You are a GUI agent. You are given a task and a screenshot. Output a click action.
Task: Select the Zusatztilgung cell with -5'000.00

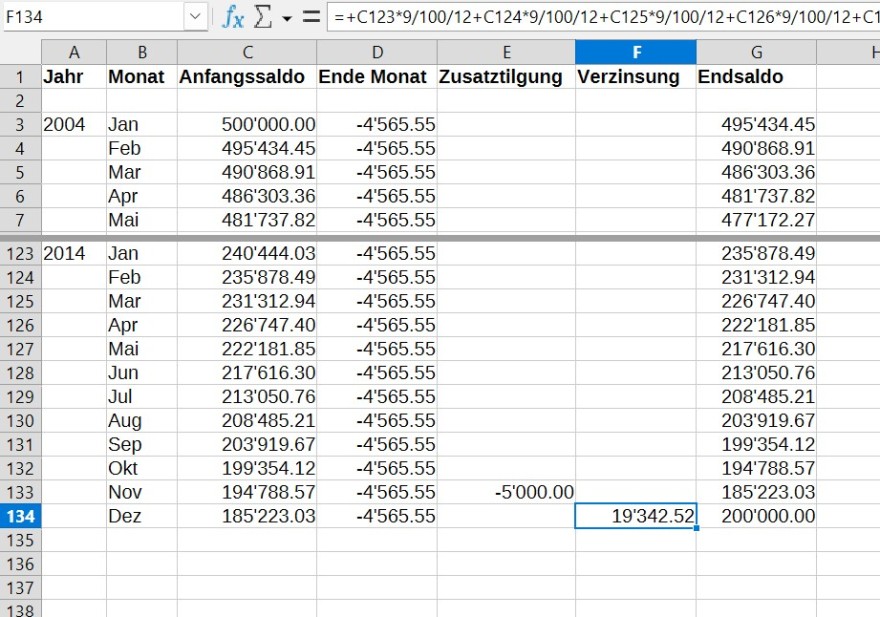tap(506, 492)
